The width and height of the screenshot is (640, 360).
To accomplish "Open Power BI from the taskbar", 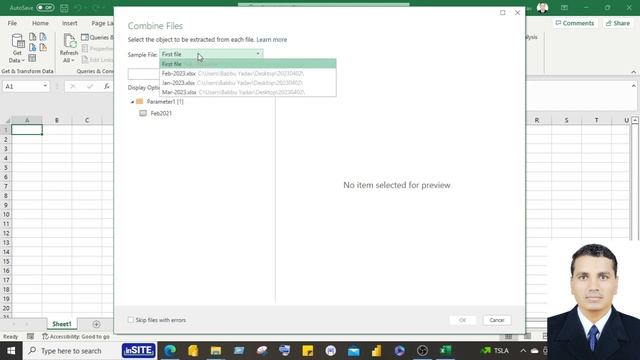I will [x=376, y=351].
